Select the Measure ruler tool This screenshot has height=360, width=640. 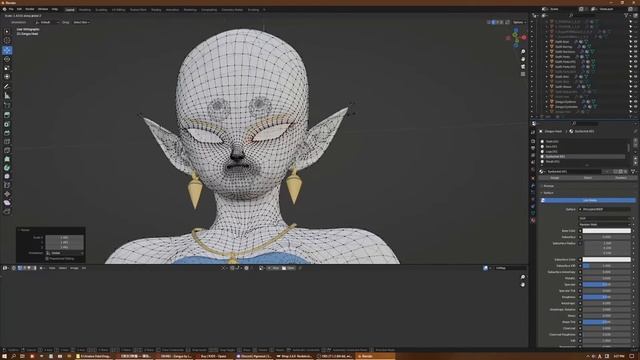coord(7,96)
